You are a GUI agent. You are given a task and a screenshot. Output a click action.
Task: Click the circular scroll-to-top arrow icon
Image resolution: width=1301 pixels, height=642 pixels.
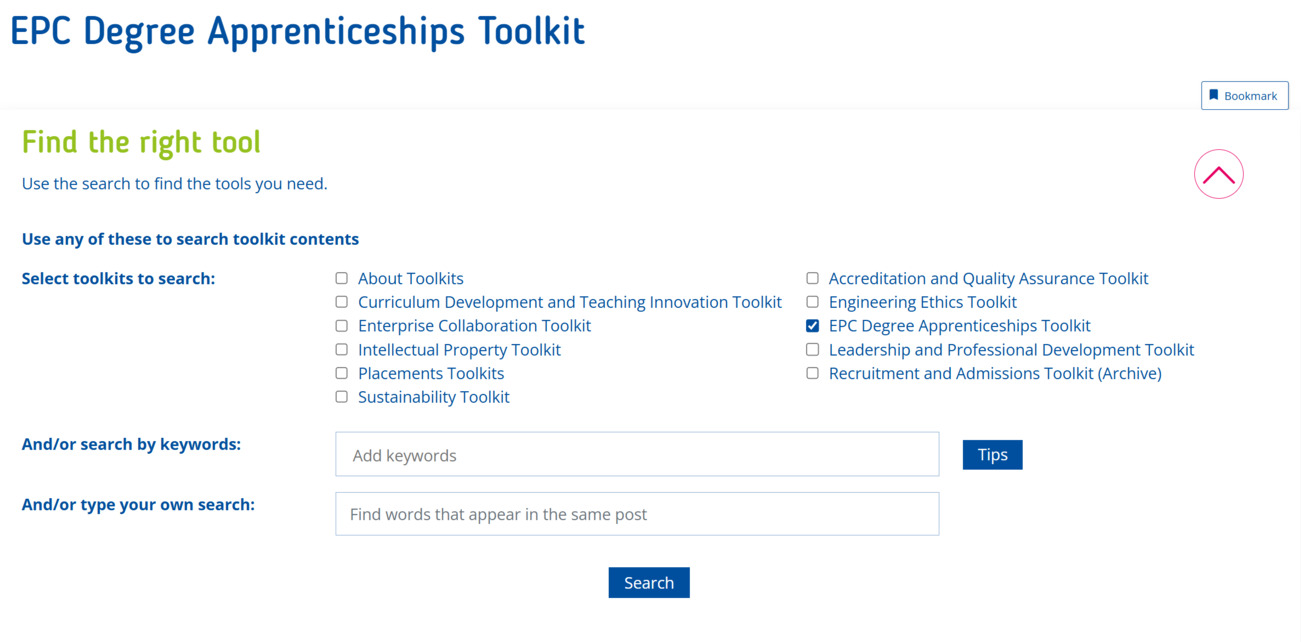pyautogui.click(x=1218, y=173)
